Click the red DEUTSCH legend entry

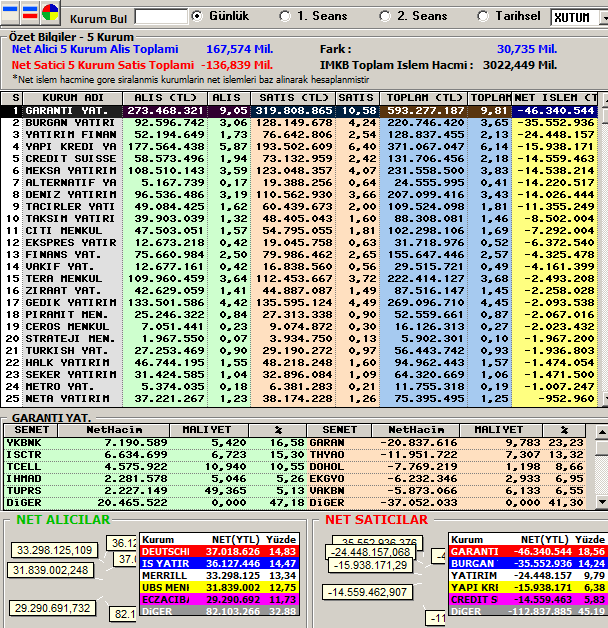point(219,552)
